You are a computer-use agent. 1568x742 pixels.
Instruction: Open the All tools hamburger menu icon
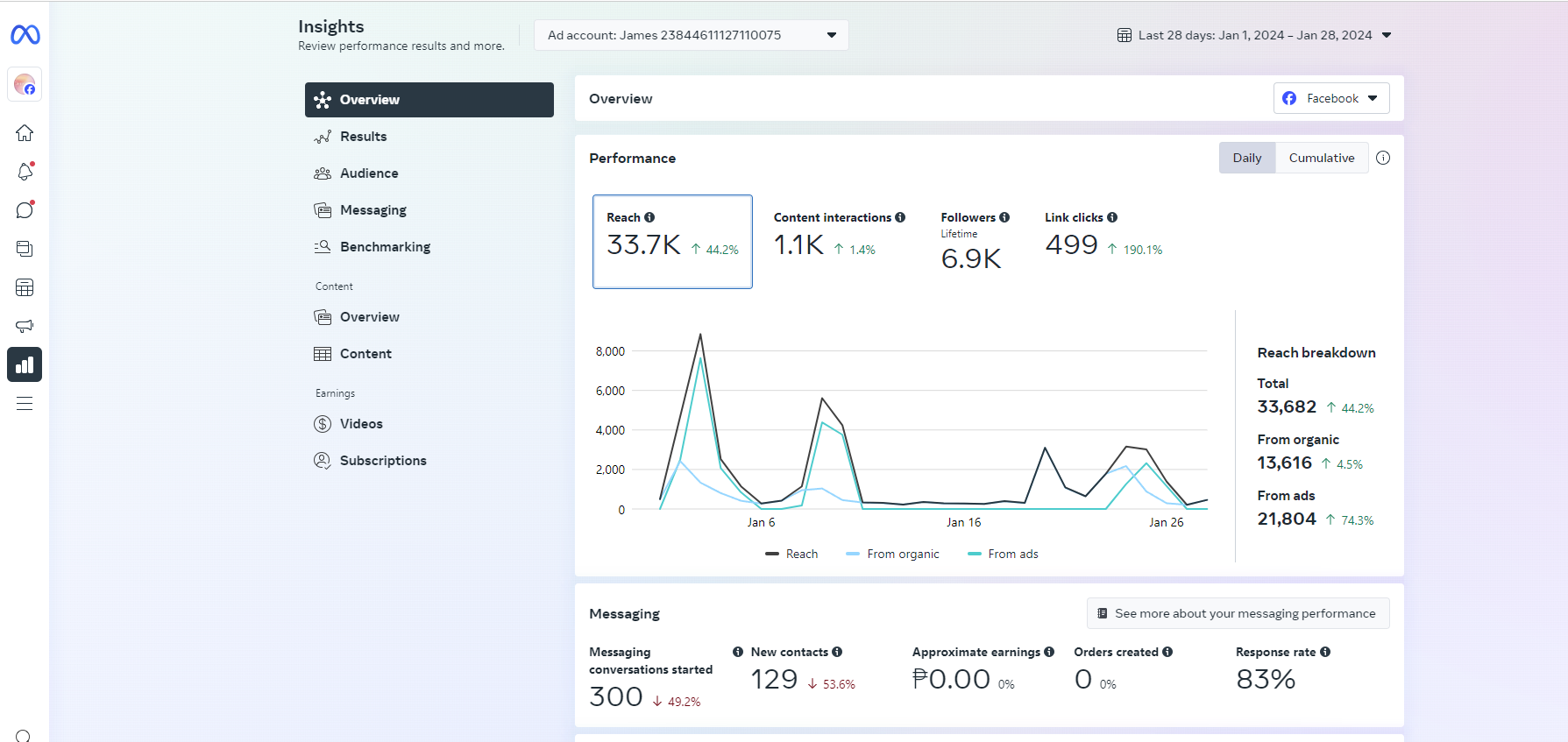coord(25,403)
